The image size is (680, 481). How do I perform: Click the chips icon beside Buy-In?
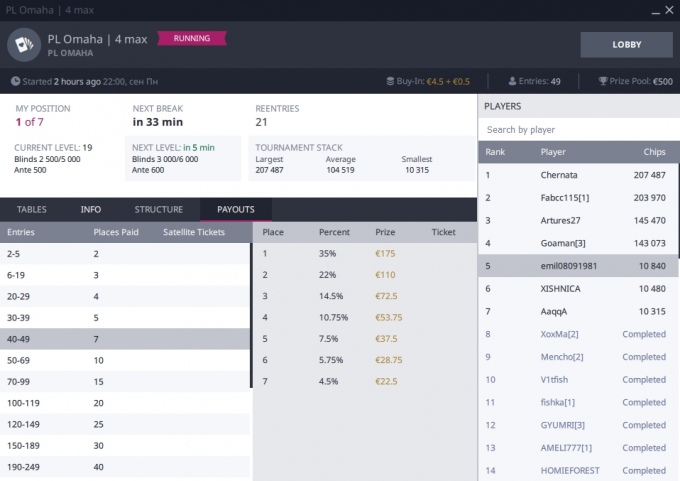click(x=390, y=81)
